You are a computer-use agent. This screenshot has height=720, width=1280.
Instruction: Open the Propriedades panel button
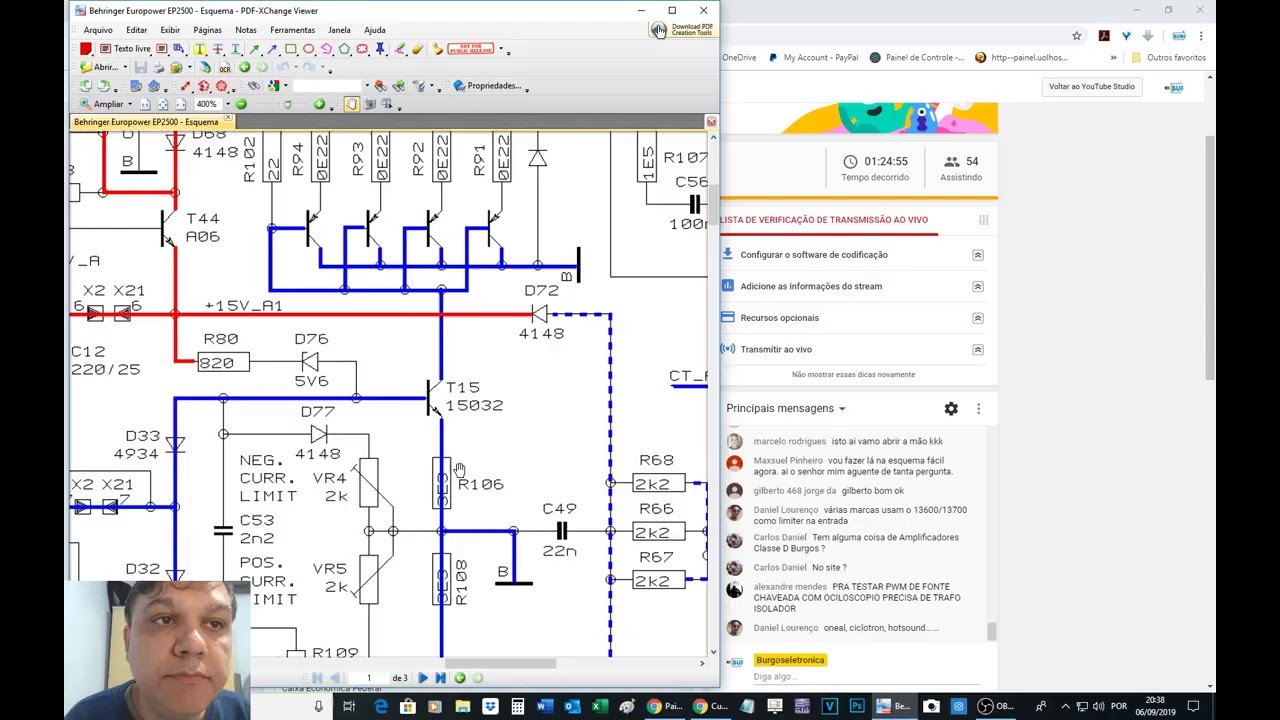[490, 86]
